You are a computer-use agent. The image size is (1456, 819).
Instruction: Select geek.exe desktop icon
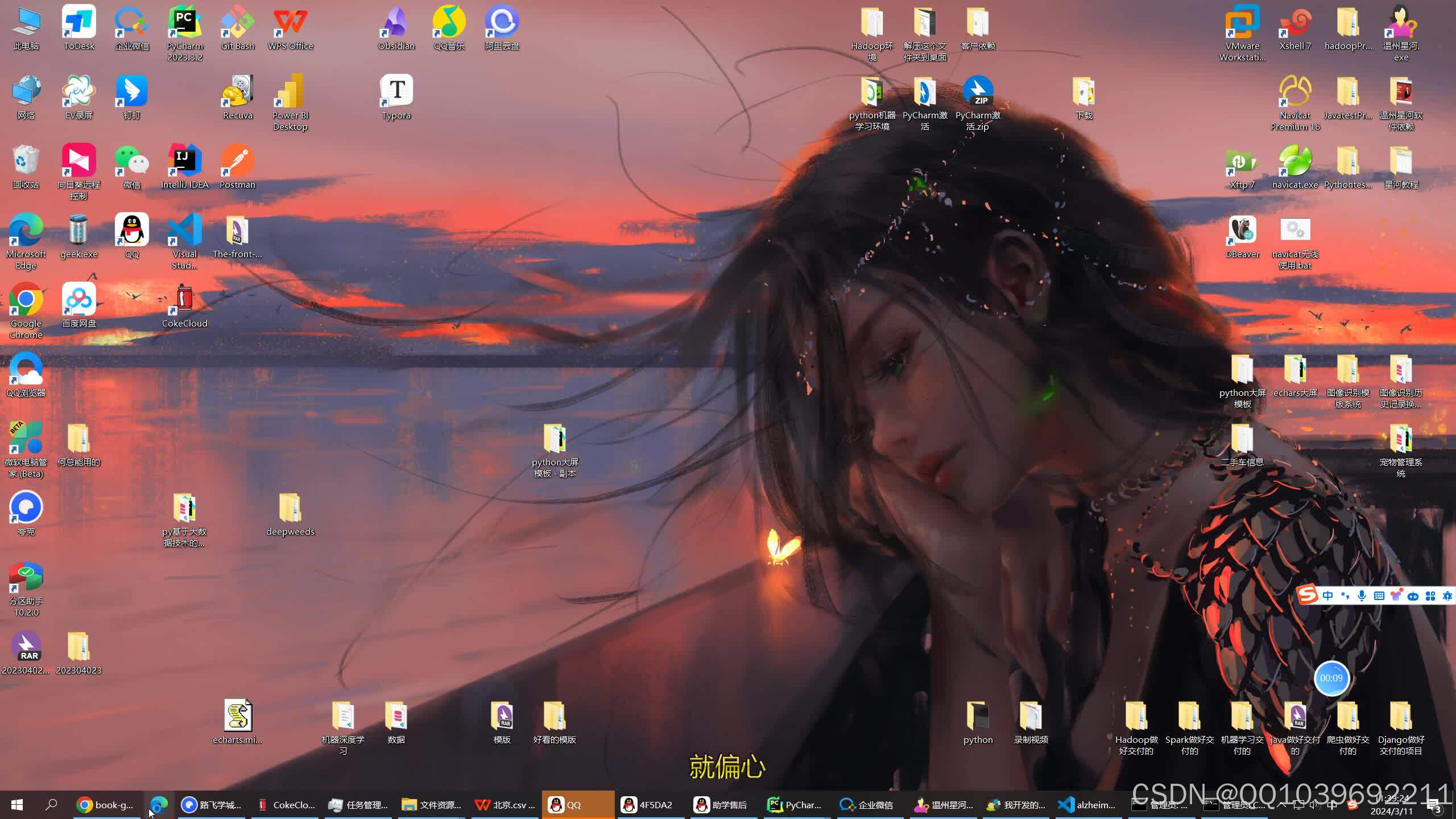(79, 235)
